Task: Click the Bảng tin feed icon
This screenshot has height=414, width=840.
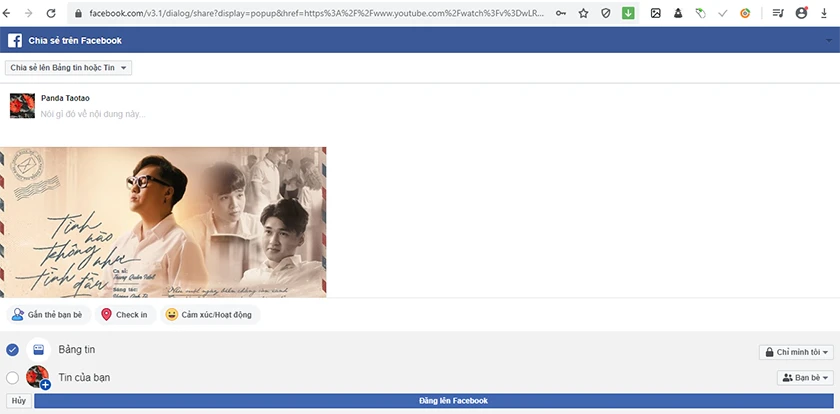Action: (39, 350)
